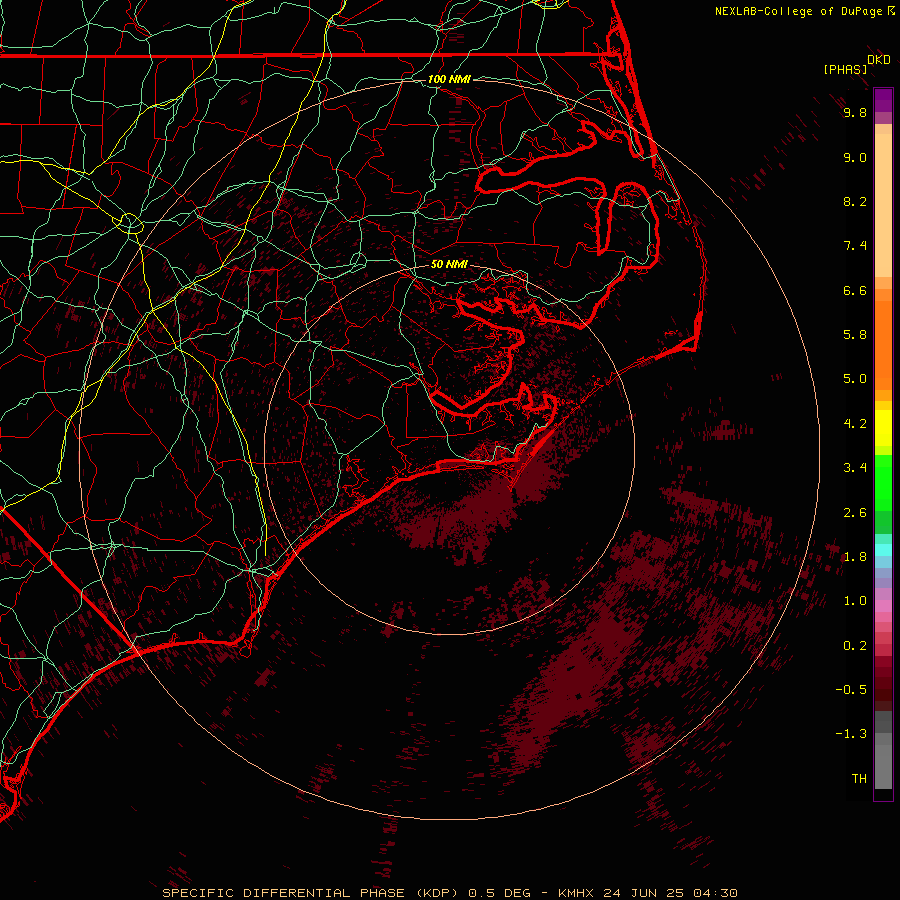The height and width of the screenshot is (900, 900).
Task: Click the cyan segment of the color bar
Action: pyautogui.click(x=883, y=550)
